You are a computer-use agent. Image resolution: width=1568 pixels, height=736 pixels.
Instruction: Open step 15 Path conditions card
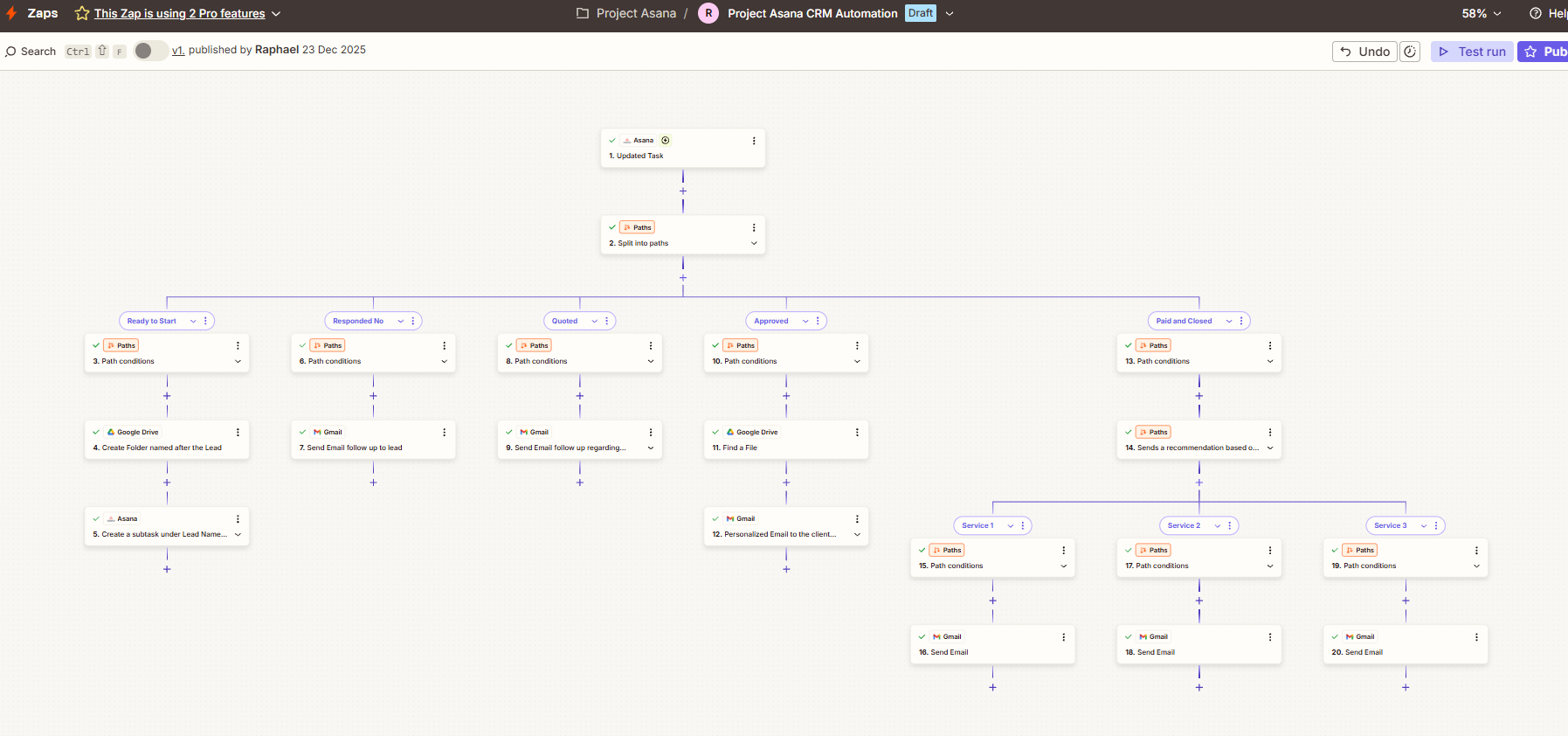point(992,558)
